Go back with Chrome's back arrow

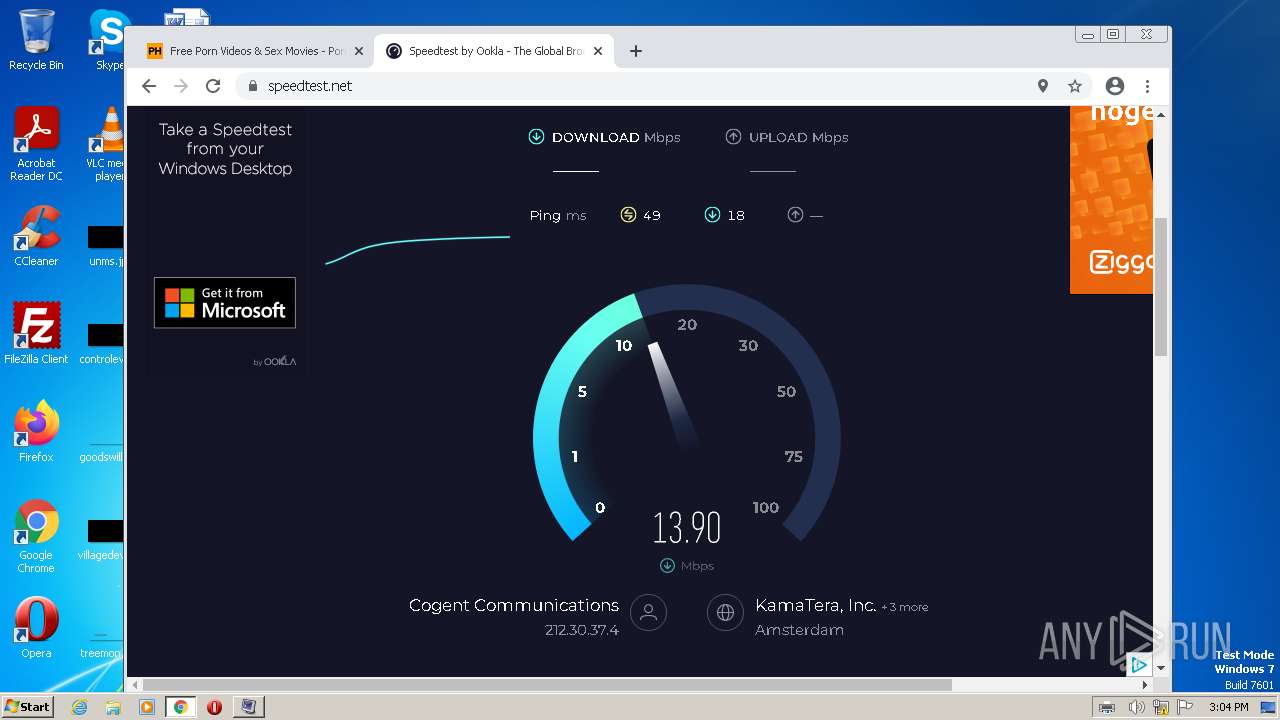149,86
